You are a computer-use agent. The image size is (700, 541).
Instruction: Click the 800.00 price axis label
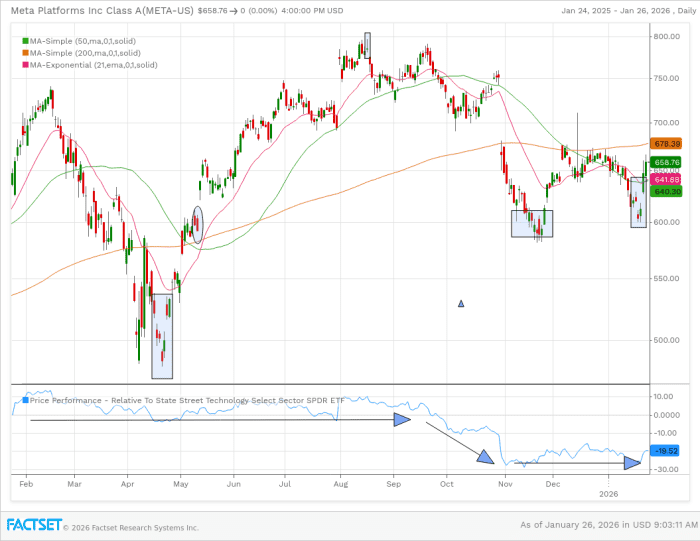[x=667, y=37]
